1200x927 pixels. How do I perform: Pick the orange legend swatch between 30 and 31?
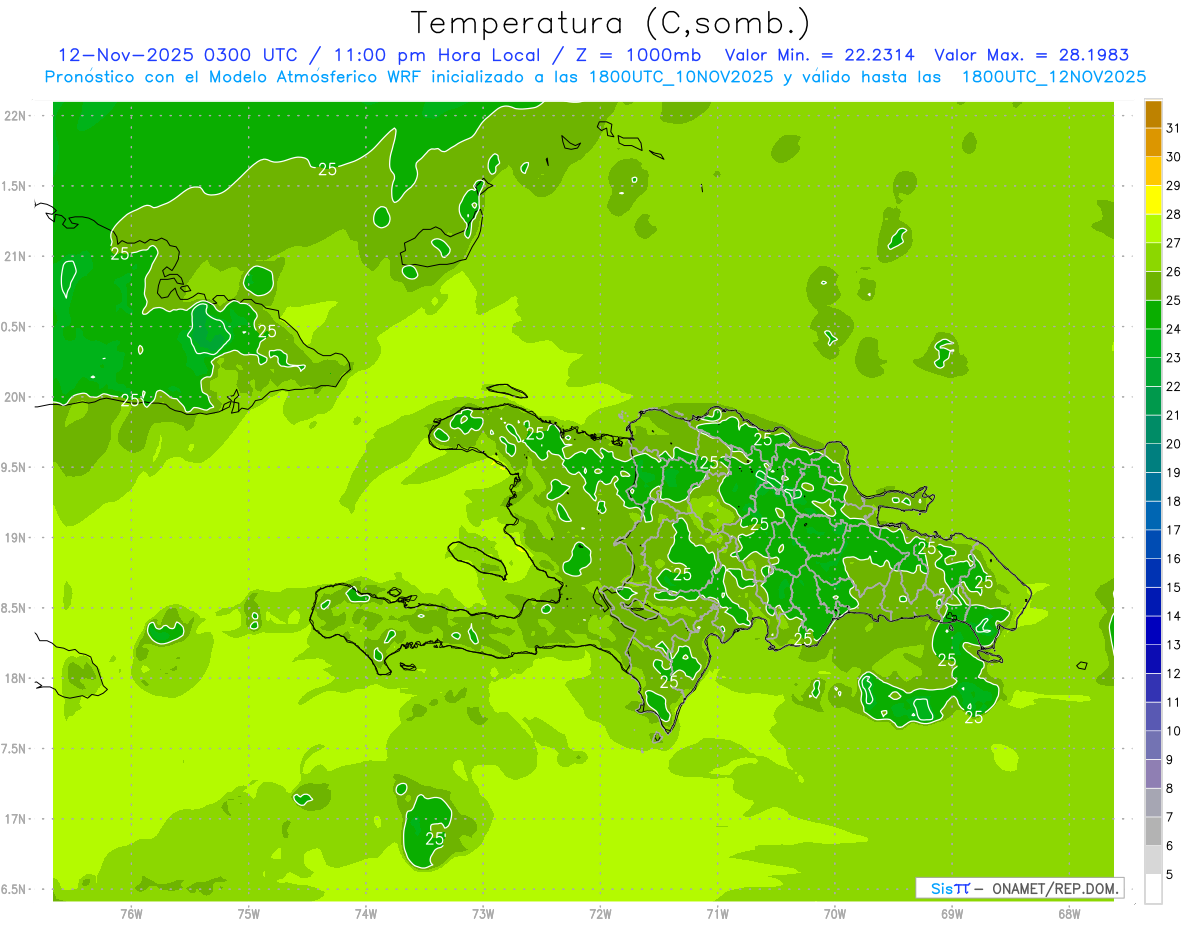pyautogui.click(x=1153, y=143)
